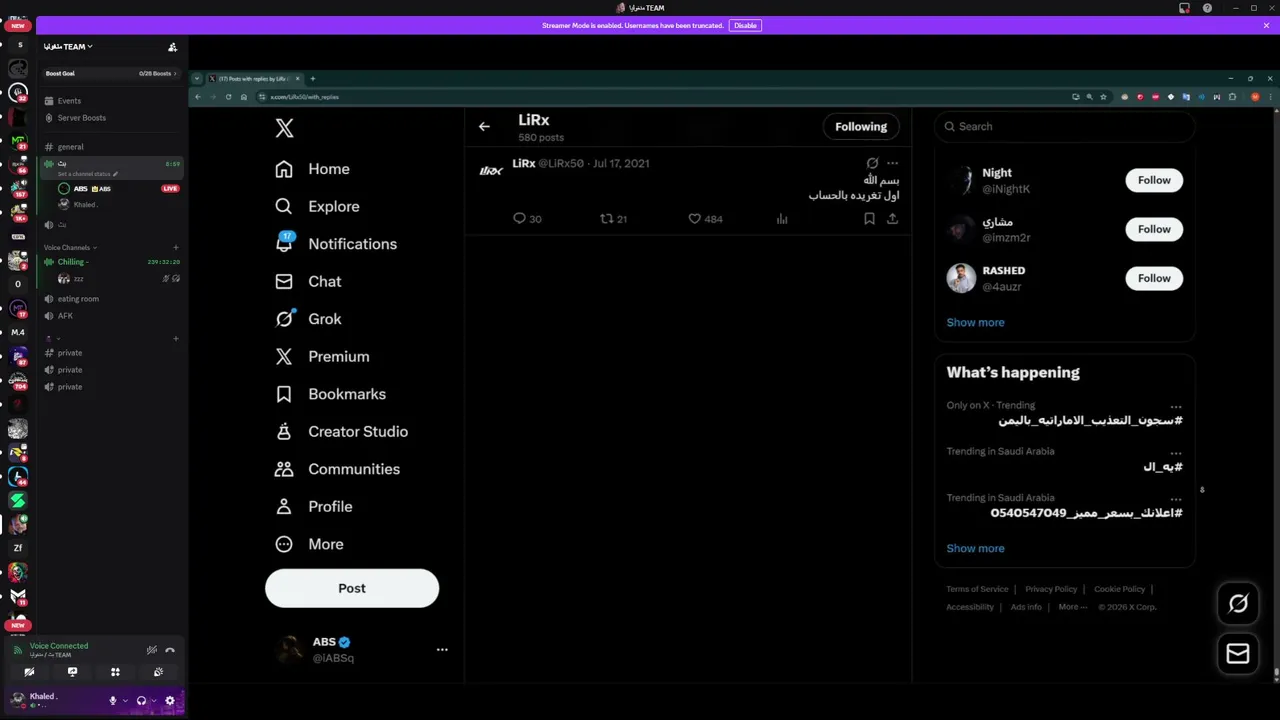Image resolution: width=1280 pixels, height=720 pixels.
Task: Click the X search field
Action: (x=1065, y=126)
